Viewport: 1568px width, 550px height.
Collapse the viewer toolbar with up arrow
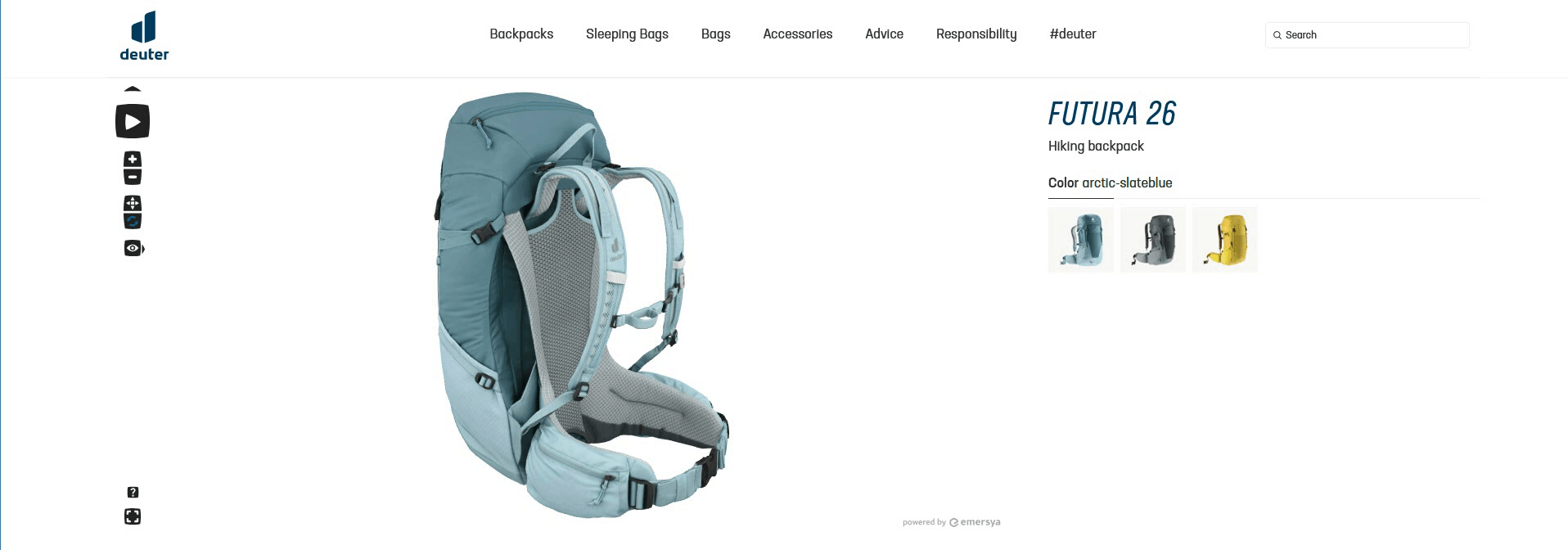pos(133,88)
